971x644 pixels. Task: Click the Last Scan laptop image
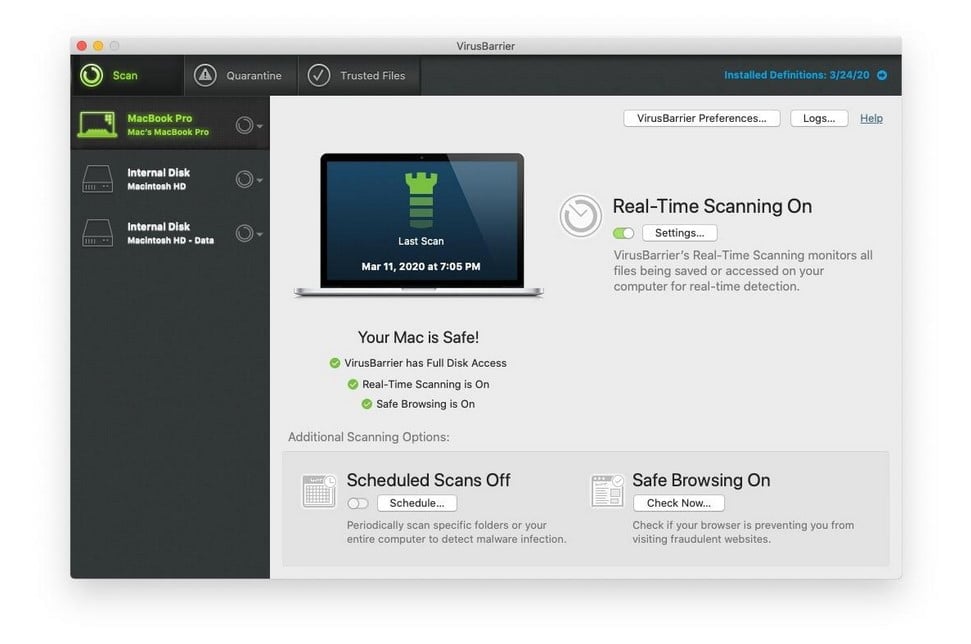[419, 225]
